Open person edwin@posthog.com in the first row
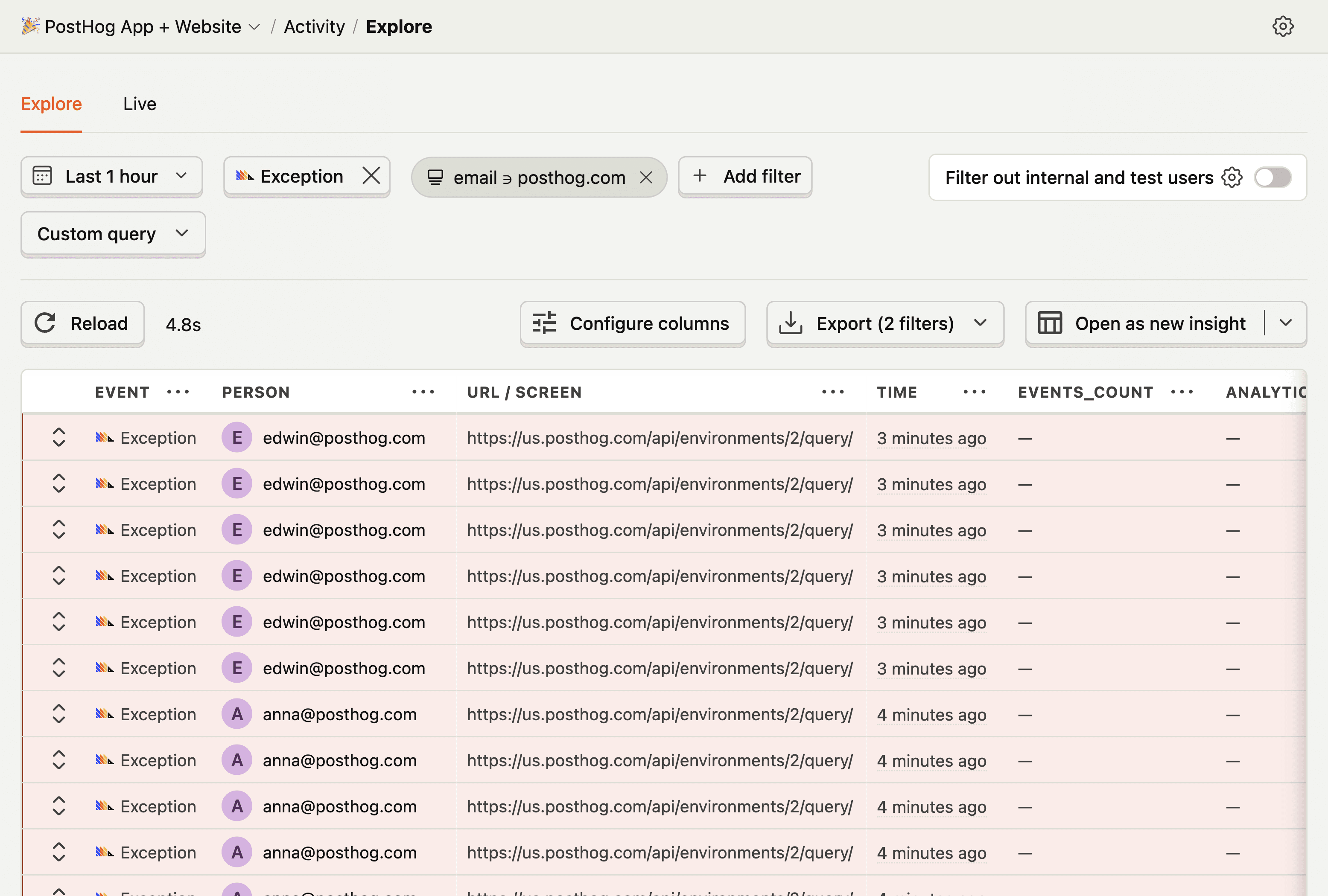The image size is (1328, 896). tap(344, 438)
